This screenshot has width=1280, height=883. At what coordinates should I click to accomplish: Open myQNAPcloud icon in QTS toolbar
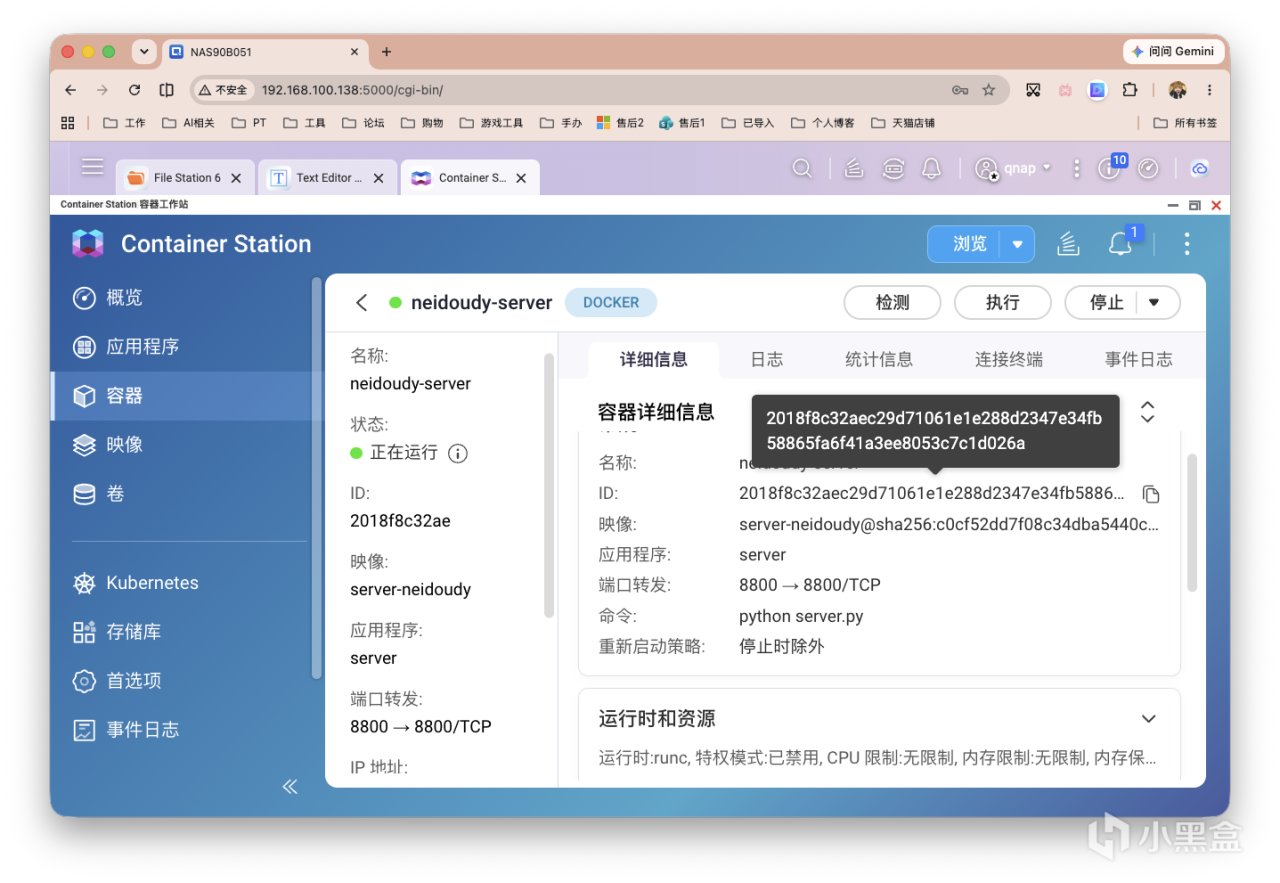1200,169
